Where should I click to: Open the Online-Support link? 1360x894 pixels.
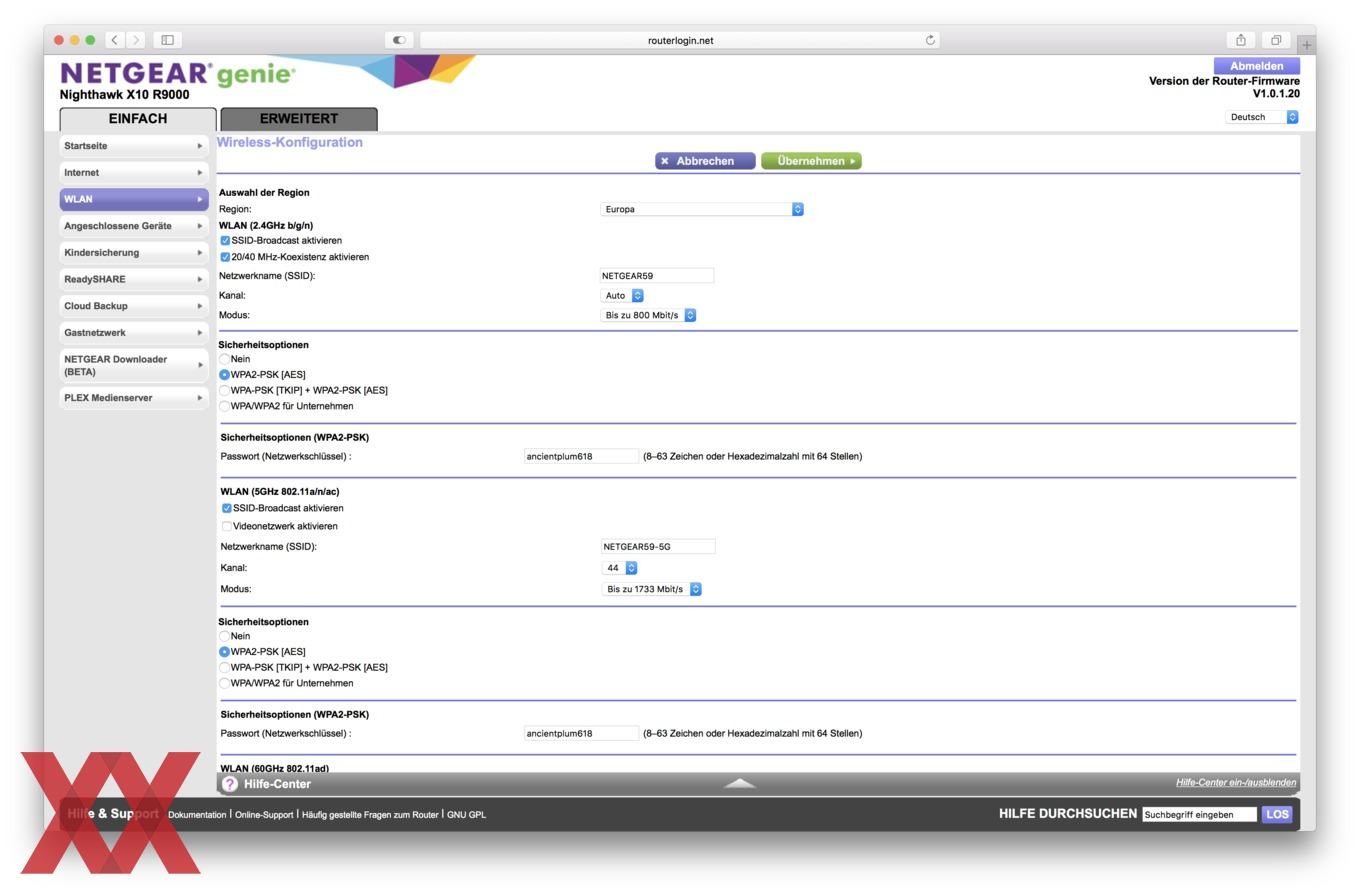[x=264, y=815]
